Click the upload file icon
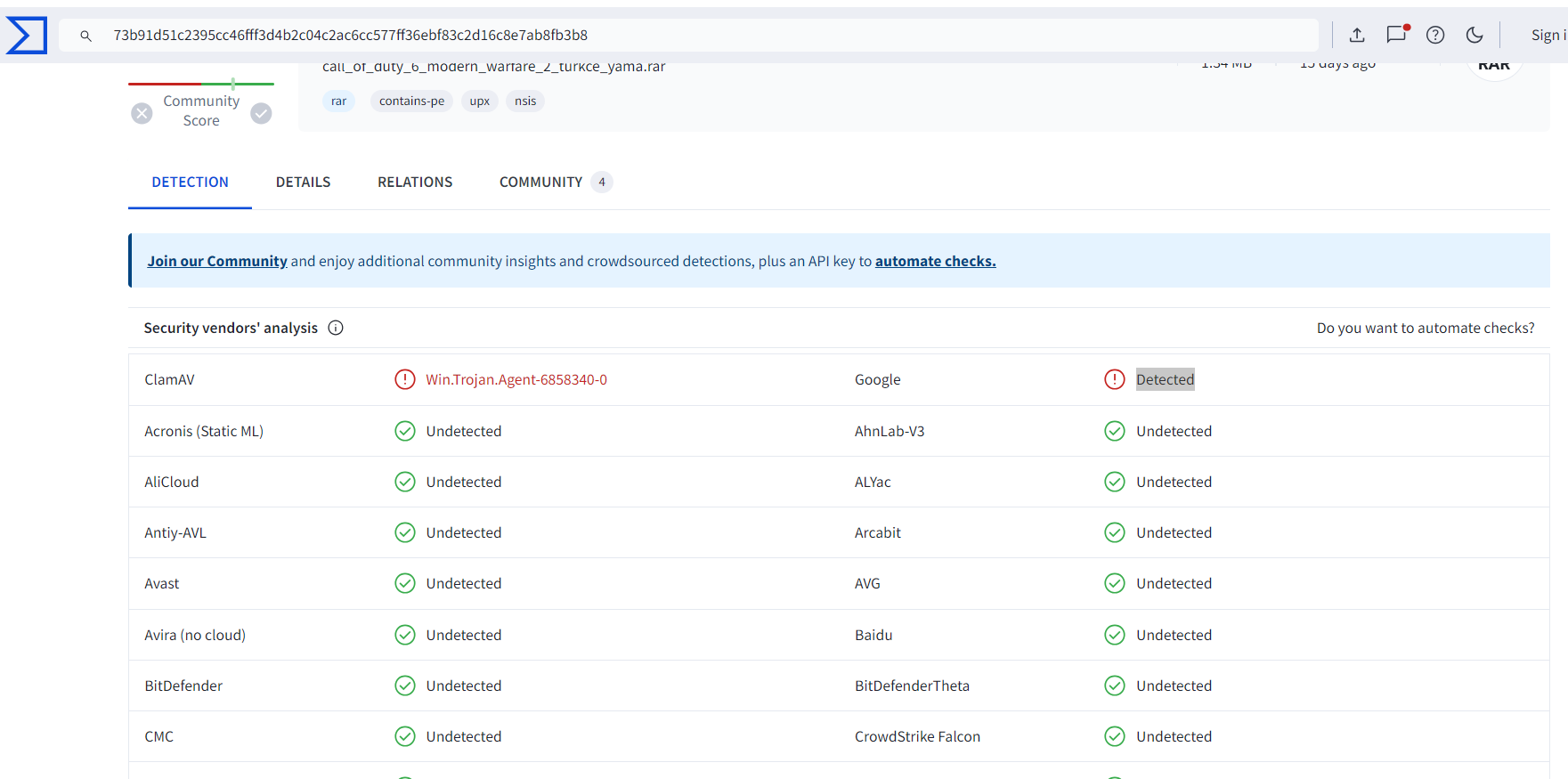 coord(1357,35)
